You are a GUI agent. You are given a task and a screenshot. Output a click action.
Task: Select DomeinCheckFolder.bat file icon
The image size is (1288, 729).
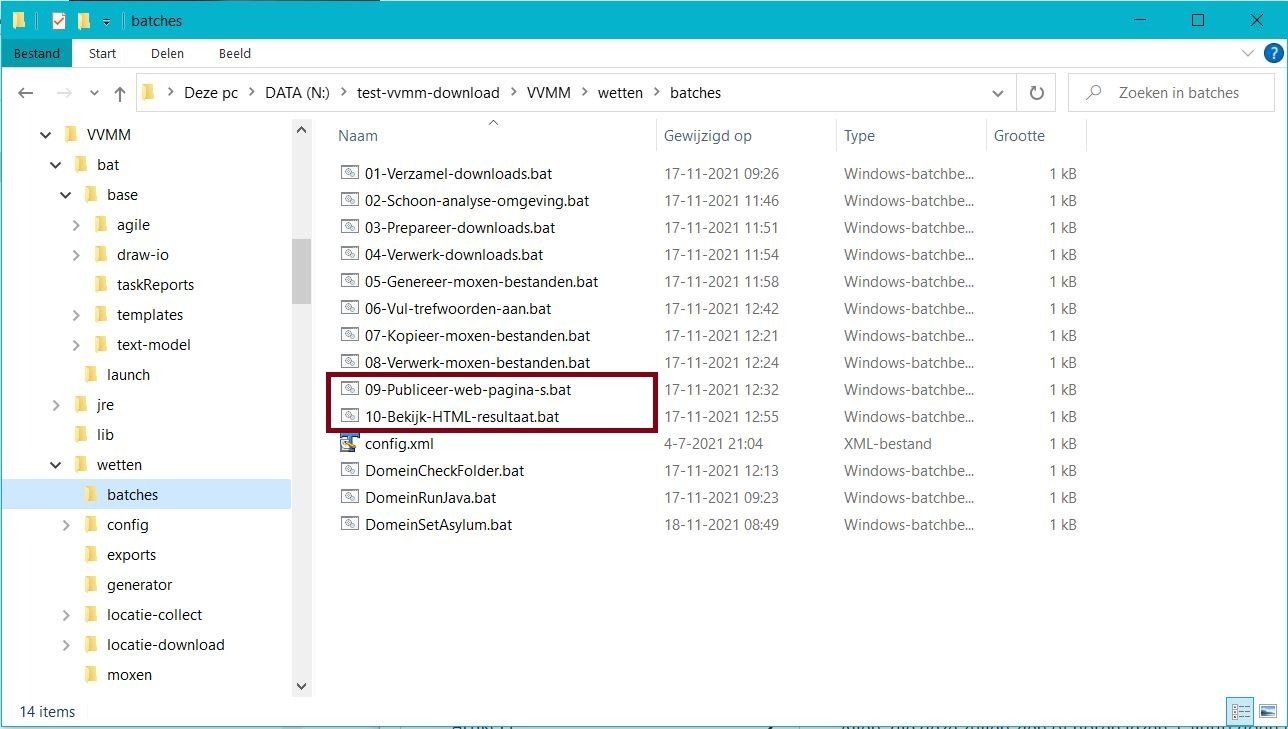349,470
